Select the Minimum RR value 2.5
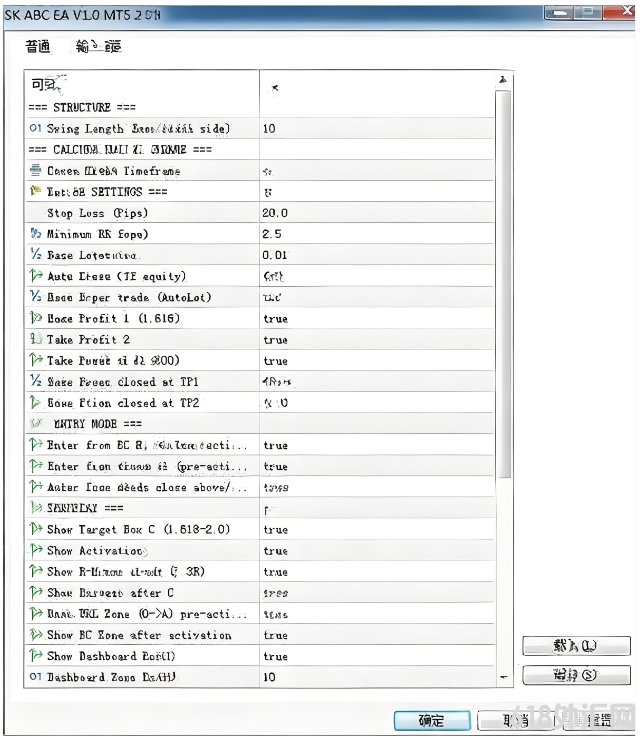Image resolution: width=643 pixels, height=741 pixels. tap(272, 234)
